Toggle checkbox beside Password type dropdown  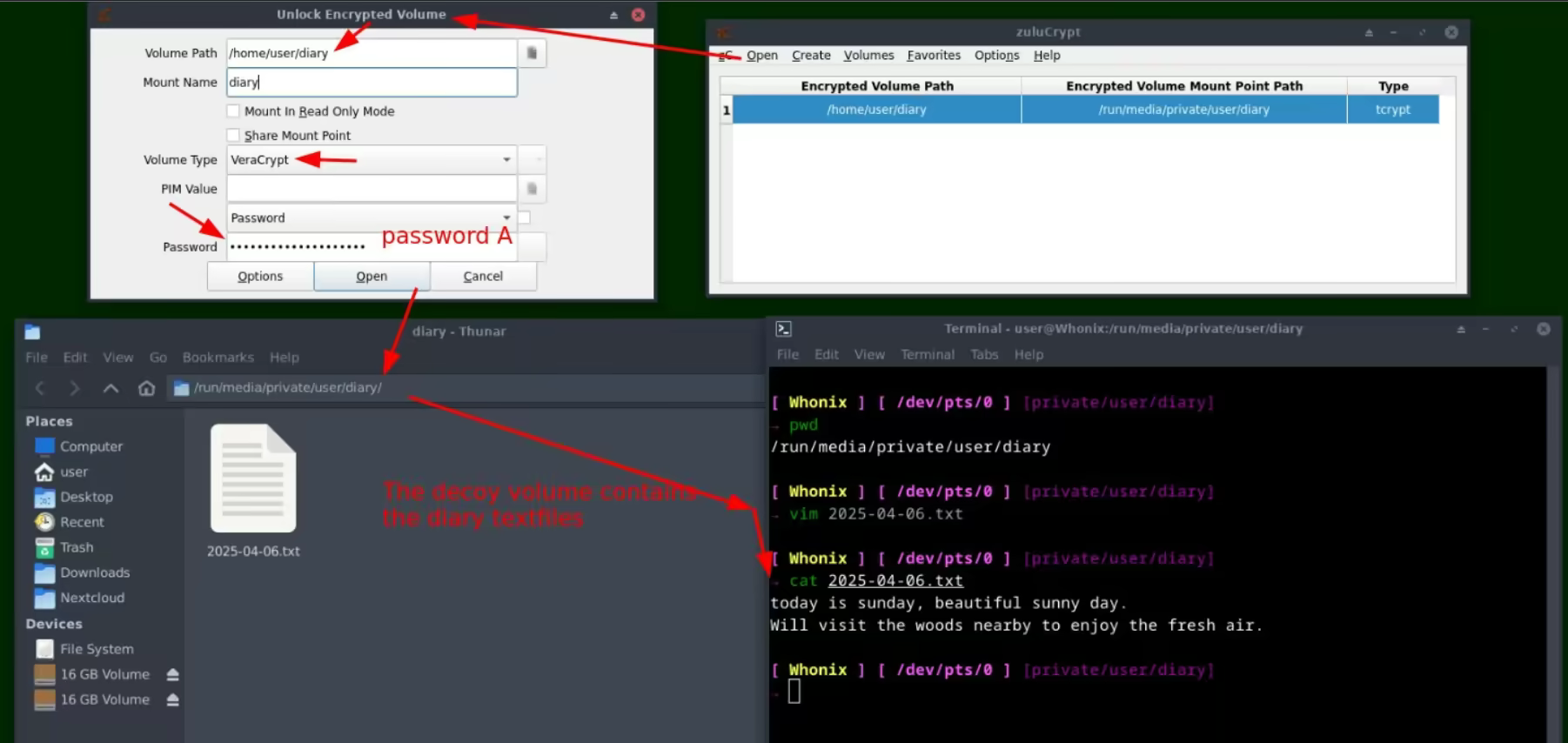click(x=525, y=218)
